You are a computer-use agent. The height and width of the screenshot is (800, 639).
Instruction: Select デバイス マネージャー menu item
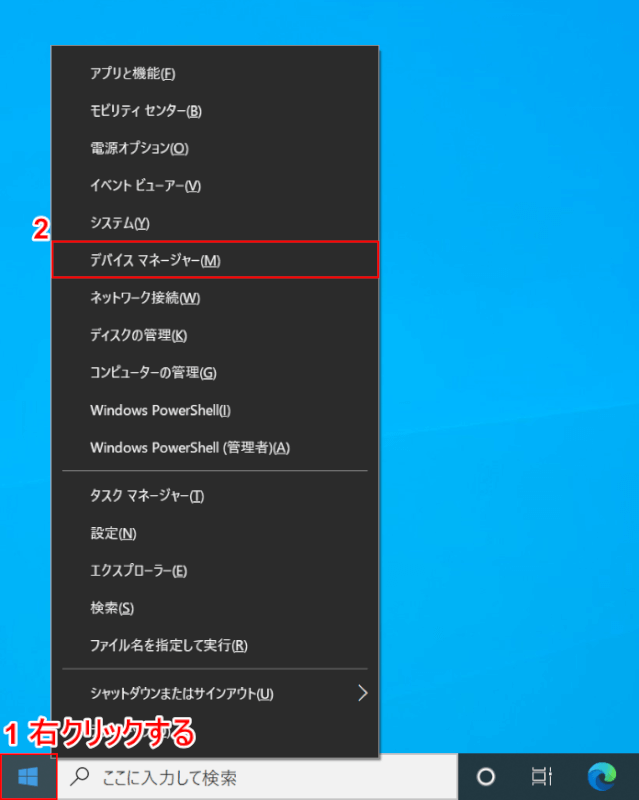pos(155,260)
